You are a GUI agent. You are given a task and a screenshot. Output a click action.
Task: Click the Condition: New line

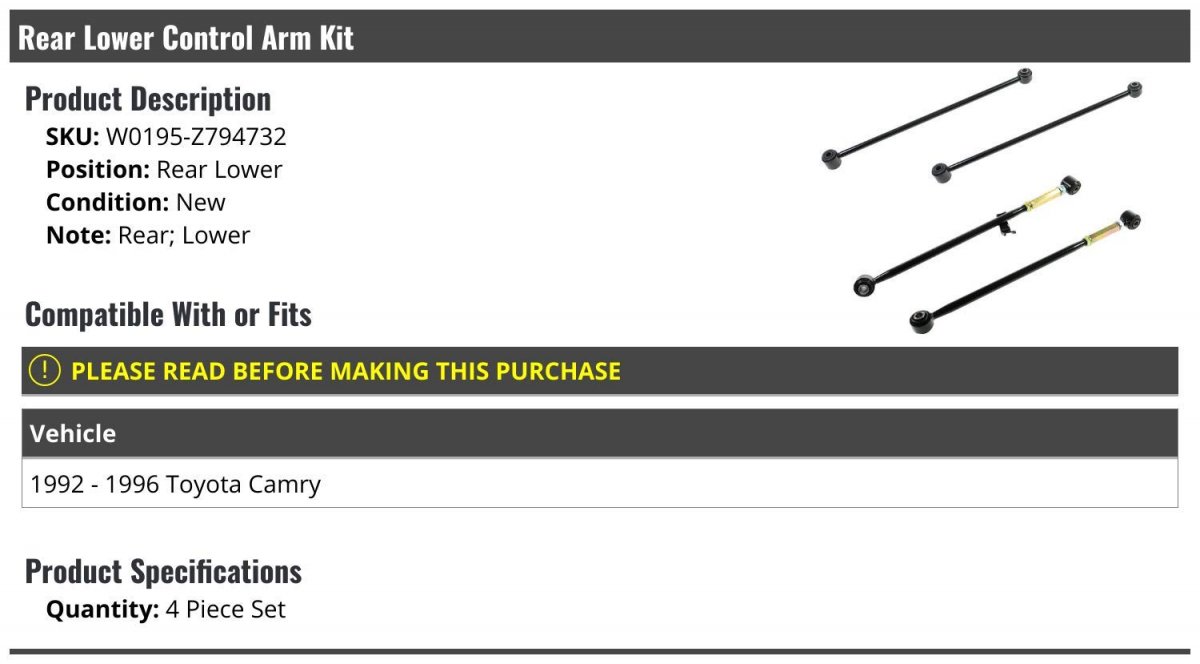click(136, 202)
